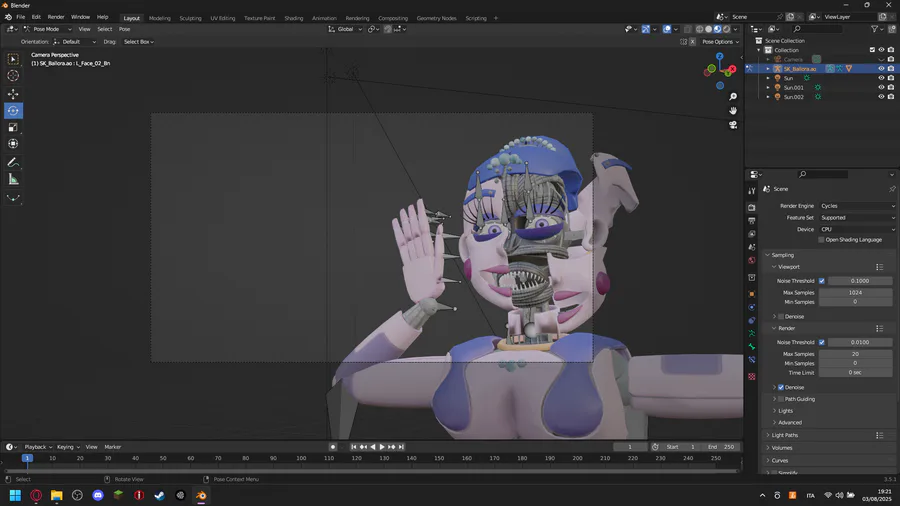The height and width of the screenshot is (506, 900).
Task: Open the Render properties tab
Action: click(x=752, y=207)
